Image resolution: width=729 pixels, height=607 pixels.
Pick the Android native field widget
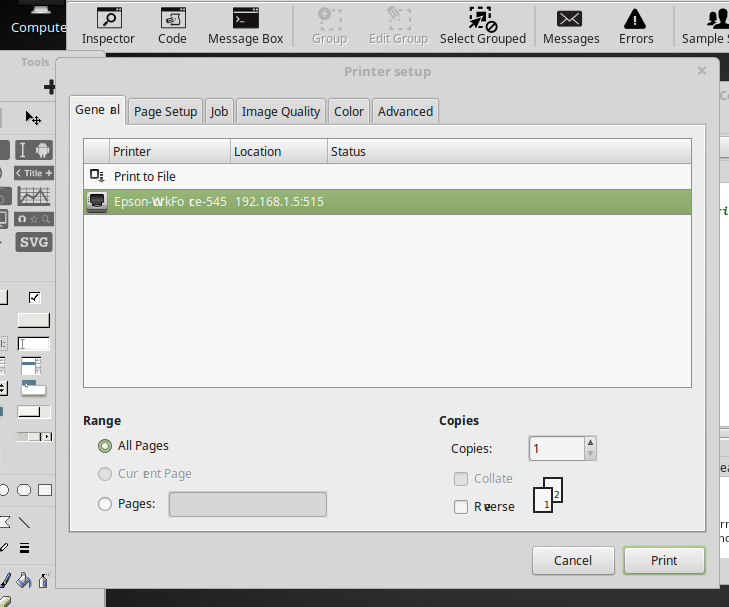click(34, 150)
